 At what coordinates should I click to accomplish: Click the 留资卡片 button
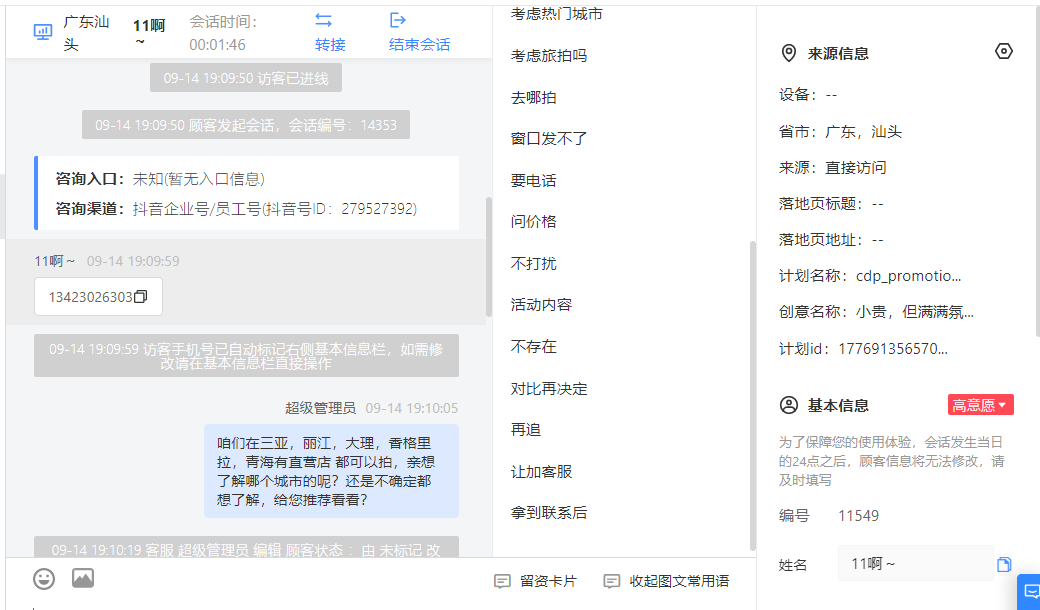[536, 581]
